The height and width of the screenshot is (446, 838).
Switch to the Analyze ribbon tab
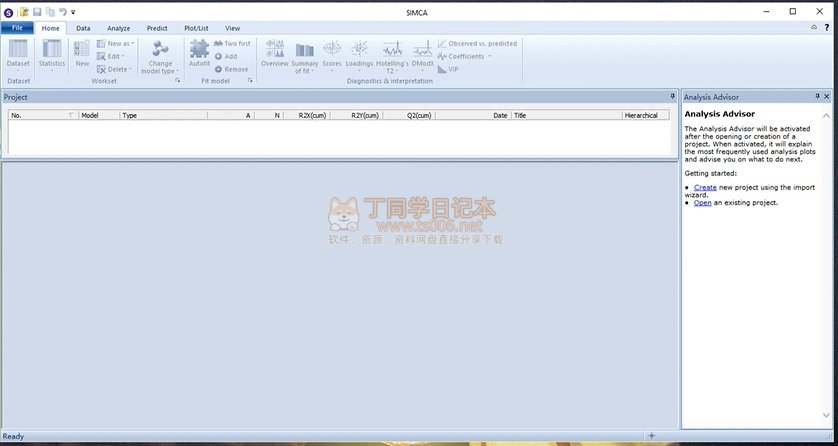coord(119,28)
